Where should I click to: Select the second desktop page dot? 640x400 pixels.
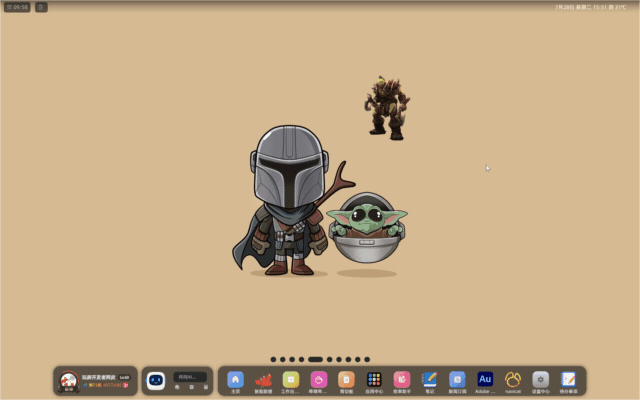[283, 360]
